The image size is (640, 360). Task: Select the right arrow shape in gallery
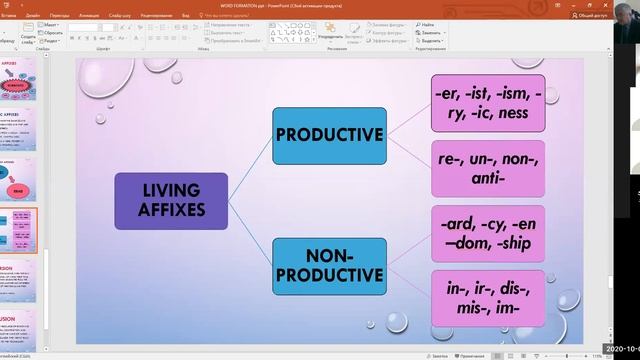[293, 32]
